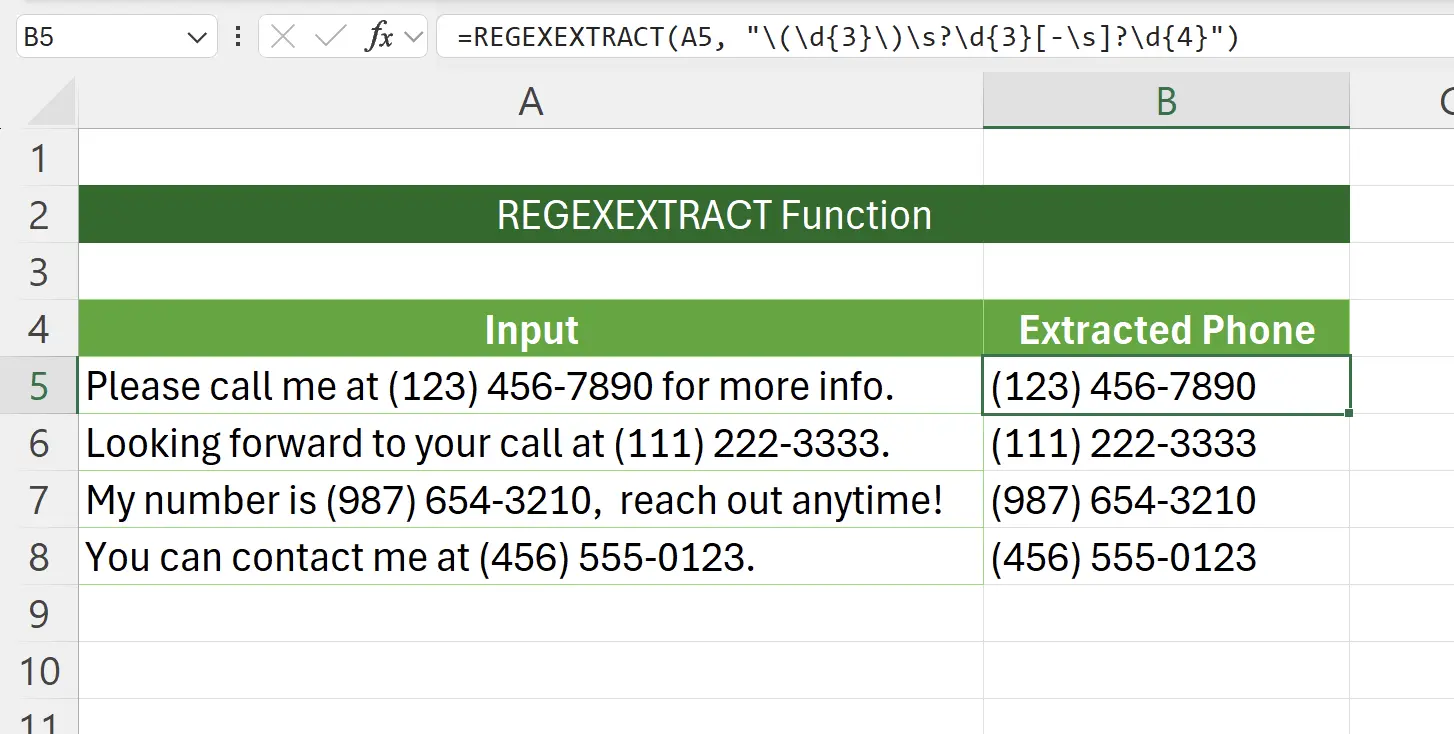Click the Cancel X icon in formula bar

(x=283, y=36)
